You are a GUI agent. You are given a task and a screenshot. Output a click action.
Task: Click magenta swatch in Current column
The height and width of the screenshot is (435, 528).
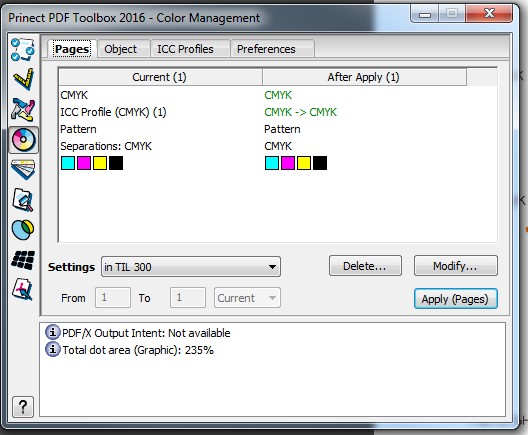[x=84, y=163]
